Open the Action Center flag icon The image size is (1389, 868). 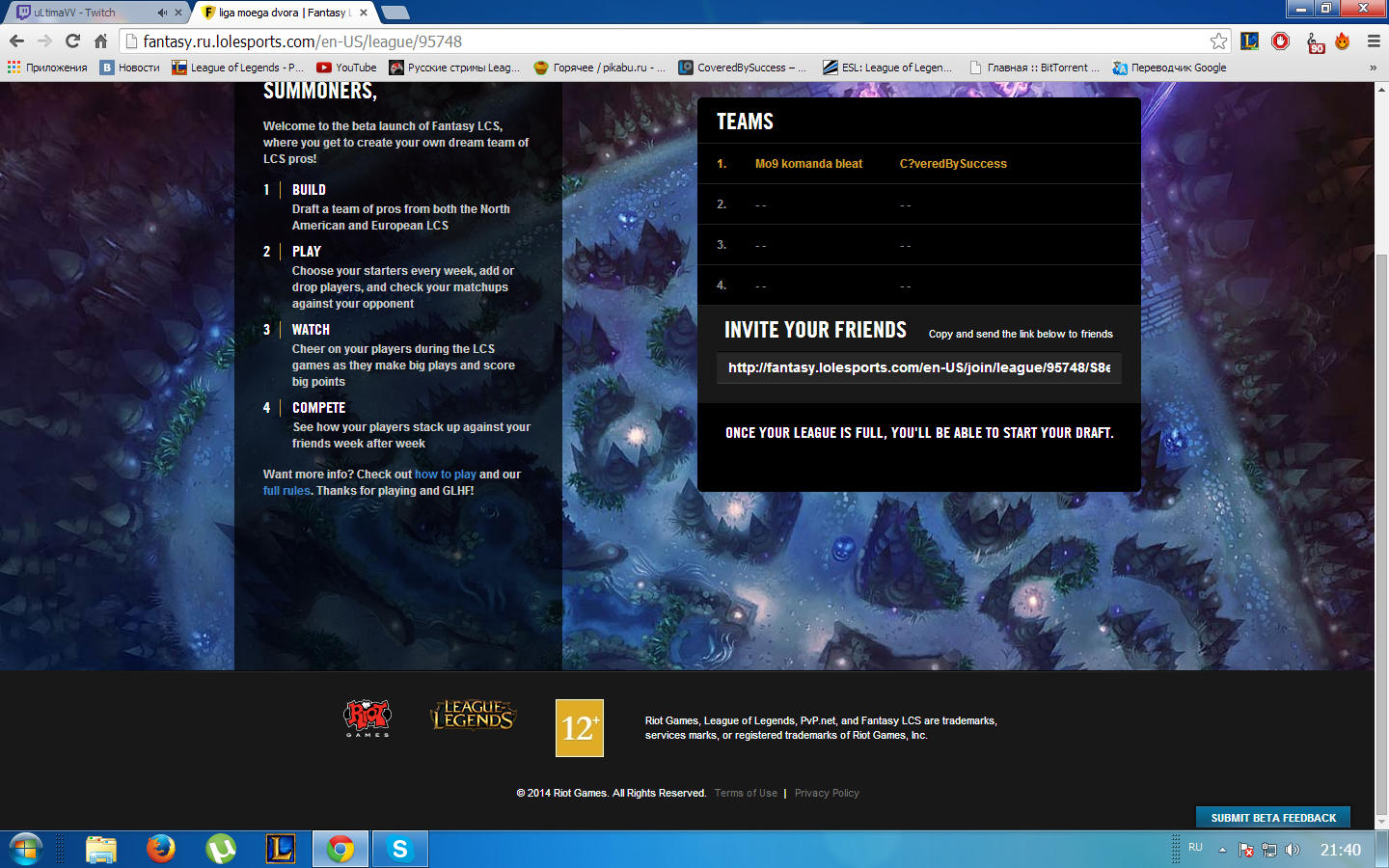pos(1246,850)
